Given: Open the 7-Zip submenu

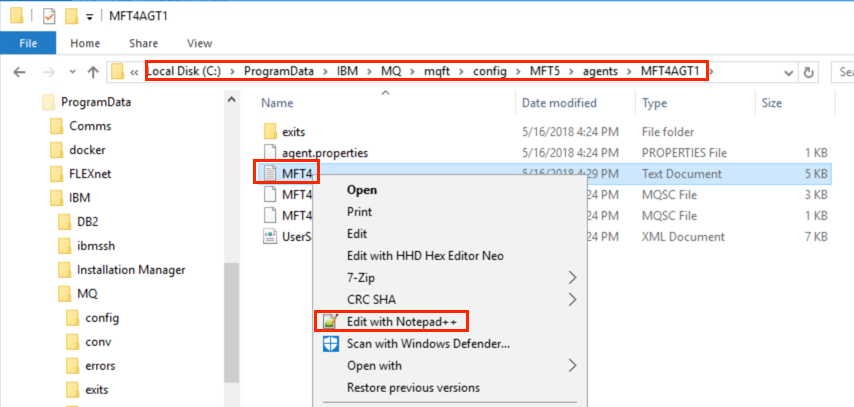Looking at the screenshot, I should [x=448, y=278].
